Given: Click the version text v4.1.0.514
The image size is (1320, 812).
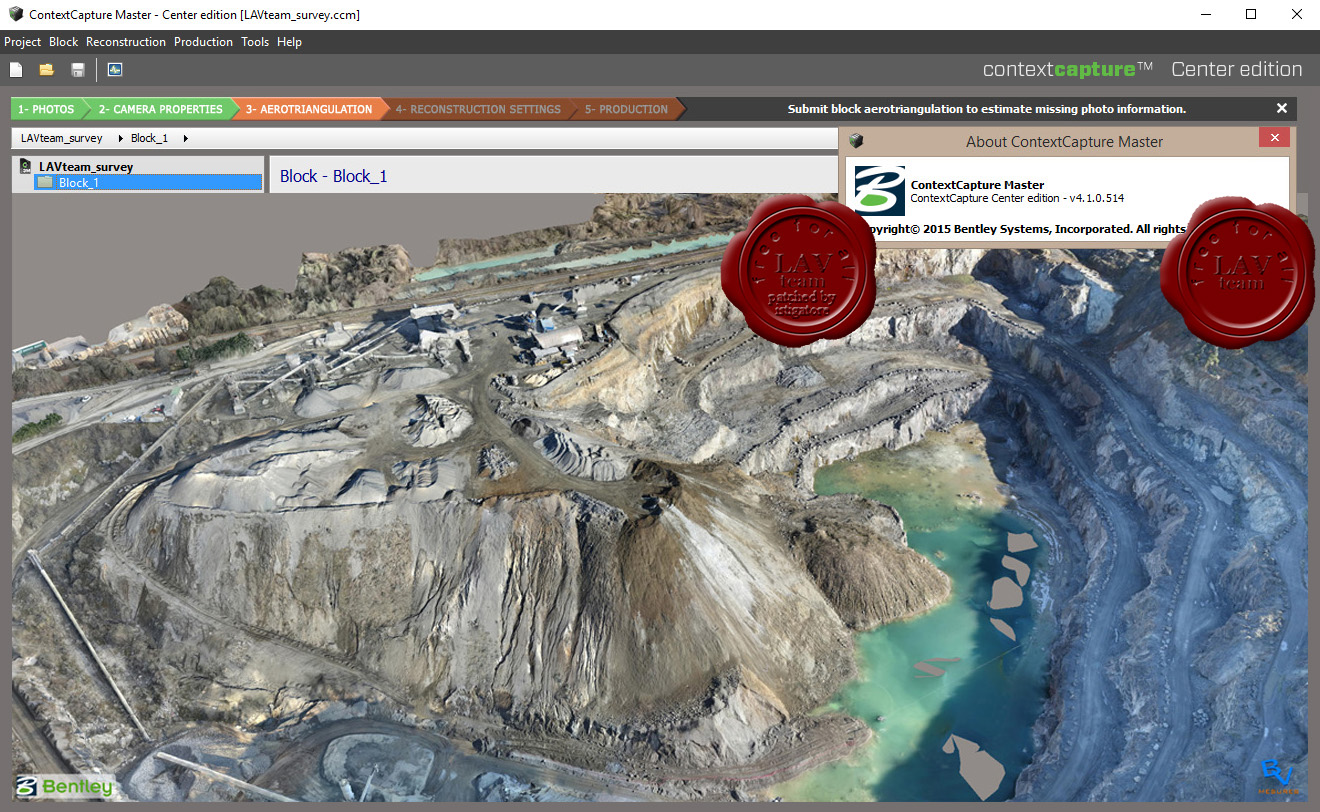Looking at the screenshot, I should click(1096, 198).
